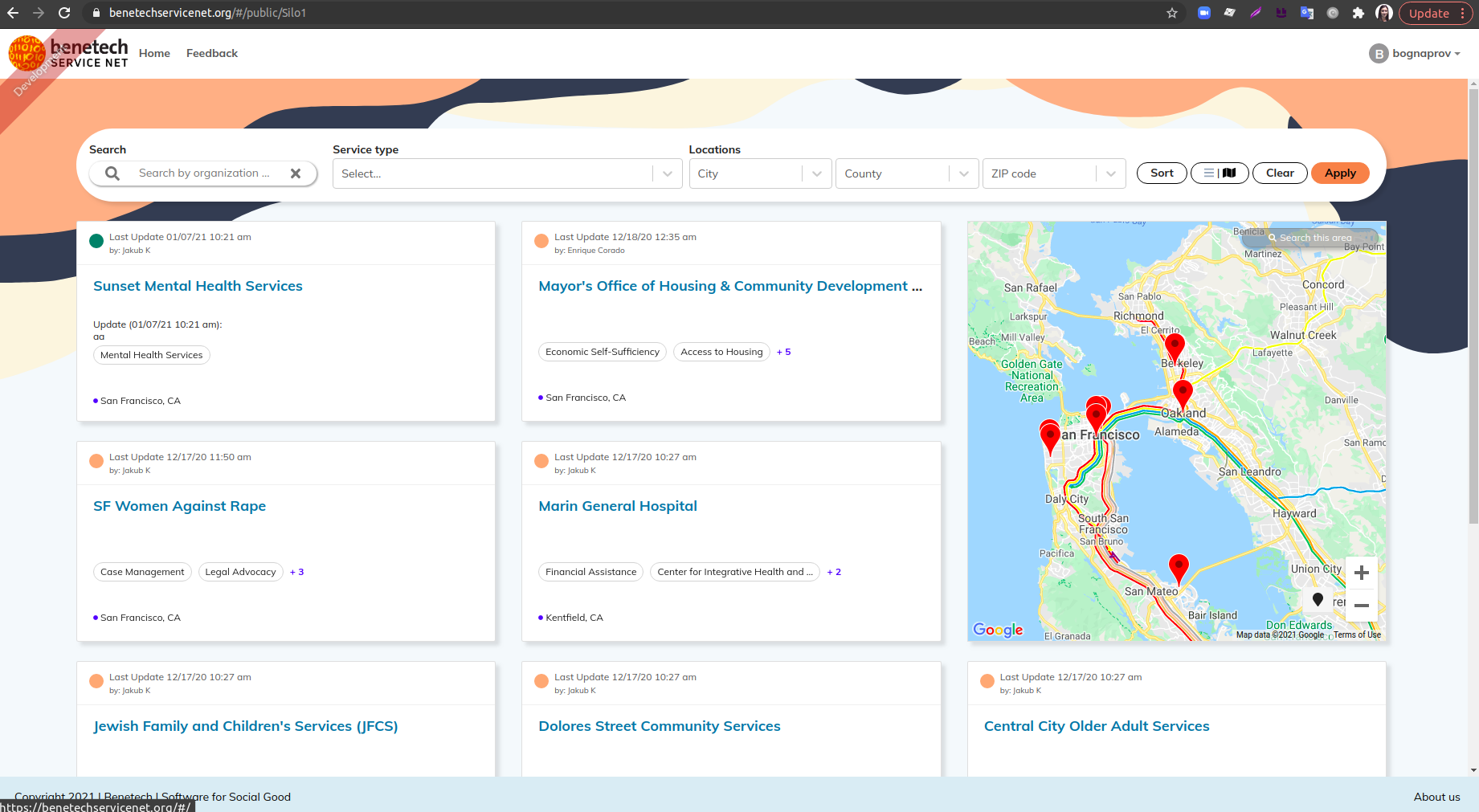Switch to list-only view using the list icon
The width and height of the screenshot is (1479, 812).
coord(1209,173)
